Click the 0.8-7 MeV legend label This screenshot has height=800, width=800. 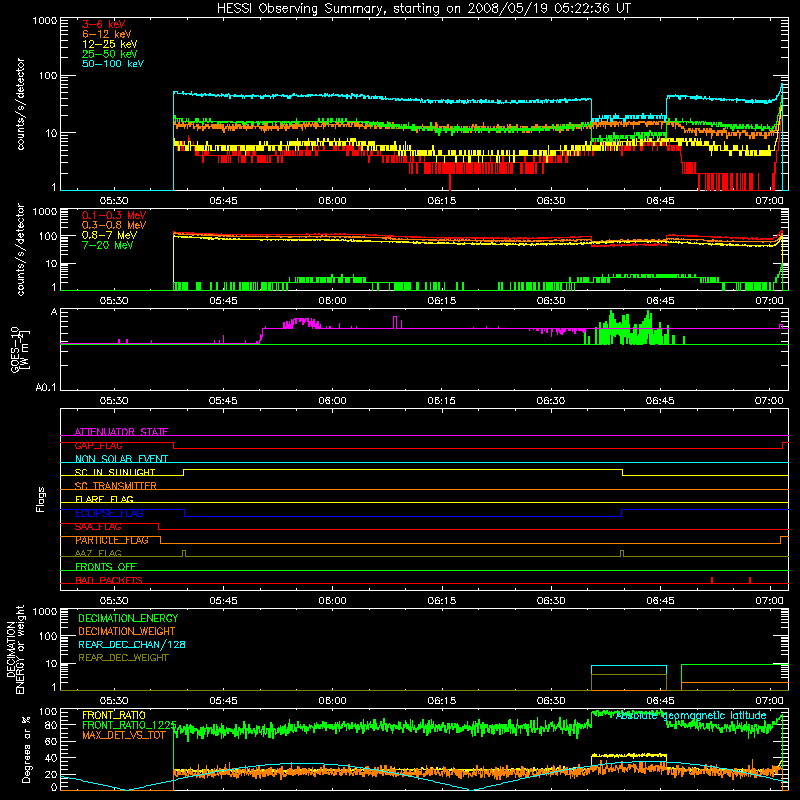coord(109,235)
